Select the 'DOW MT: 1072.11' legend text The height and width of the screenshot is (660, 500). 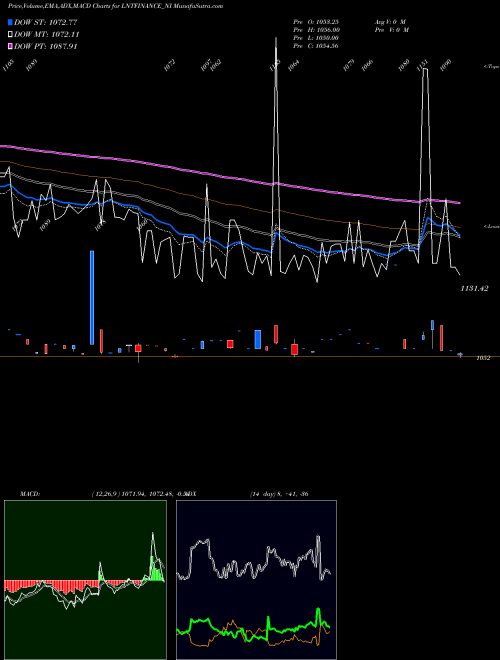47,35
